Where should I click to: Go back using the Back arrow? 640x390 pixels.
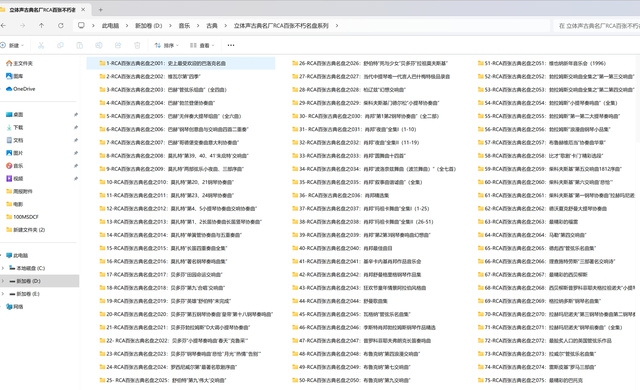point(3,26)
